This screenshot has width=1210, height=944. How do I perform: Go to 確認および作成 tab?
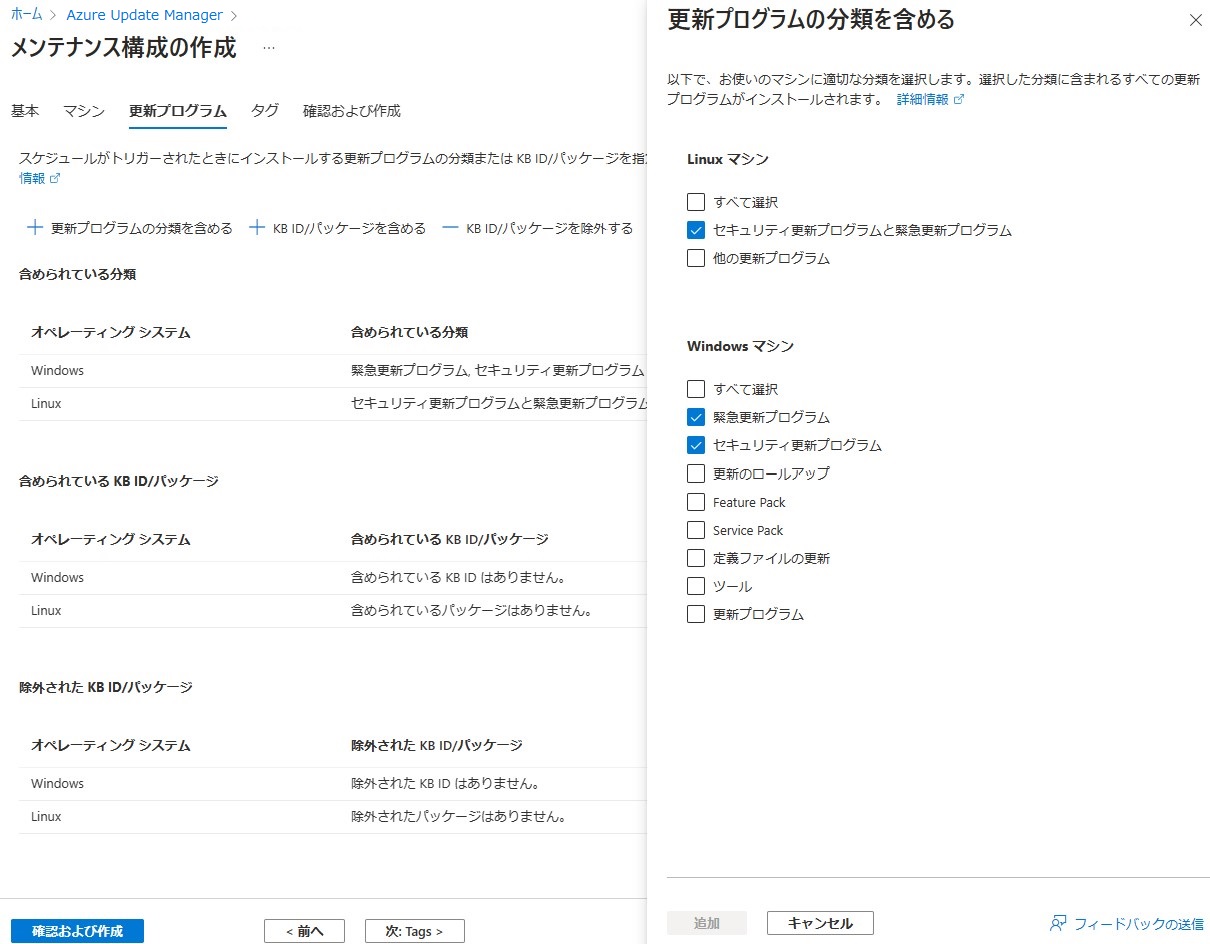click(352, 111)
